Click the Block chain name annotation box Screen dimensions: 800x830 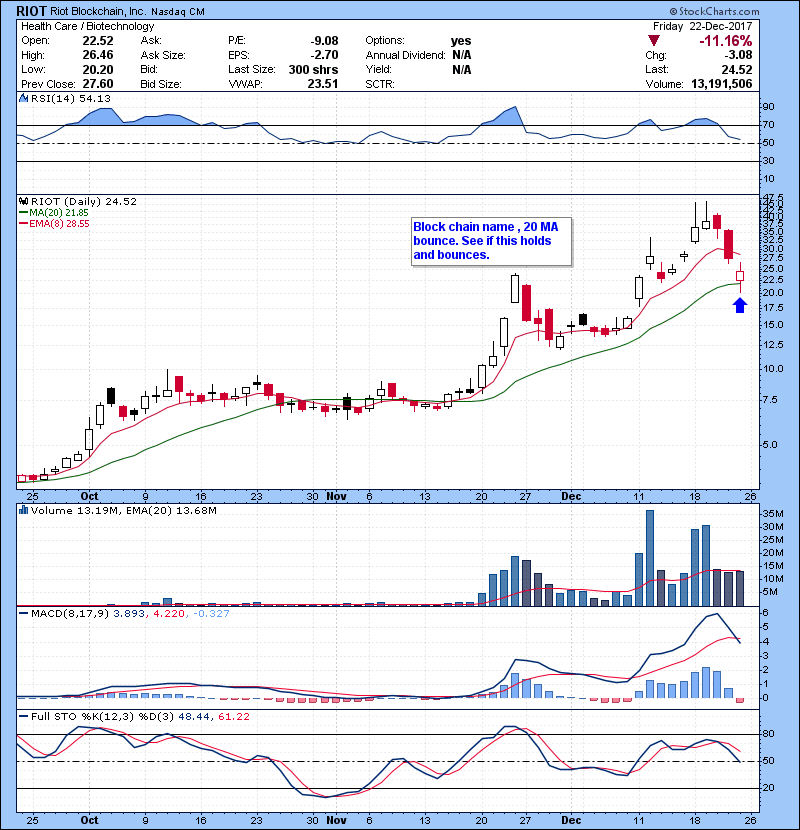pyautogui.click(x=491, y=241)
